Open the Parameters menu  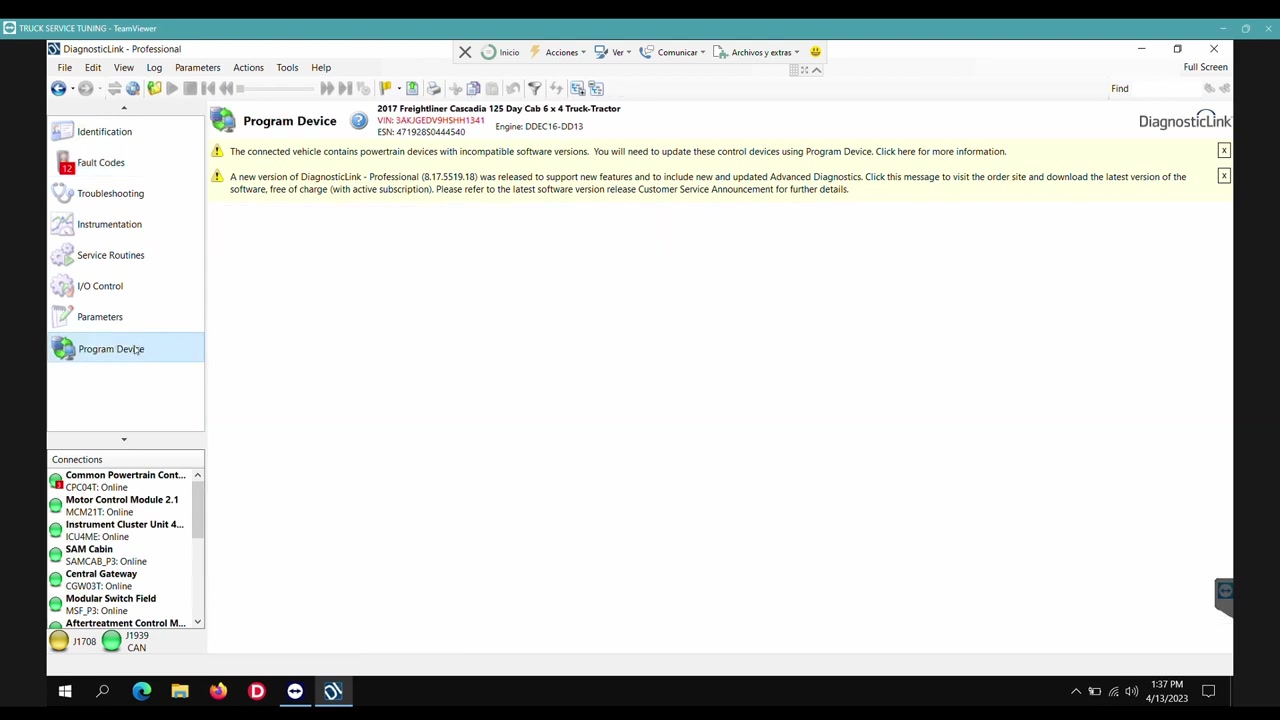198,68
